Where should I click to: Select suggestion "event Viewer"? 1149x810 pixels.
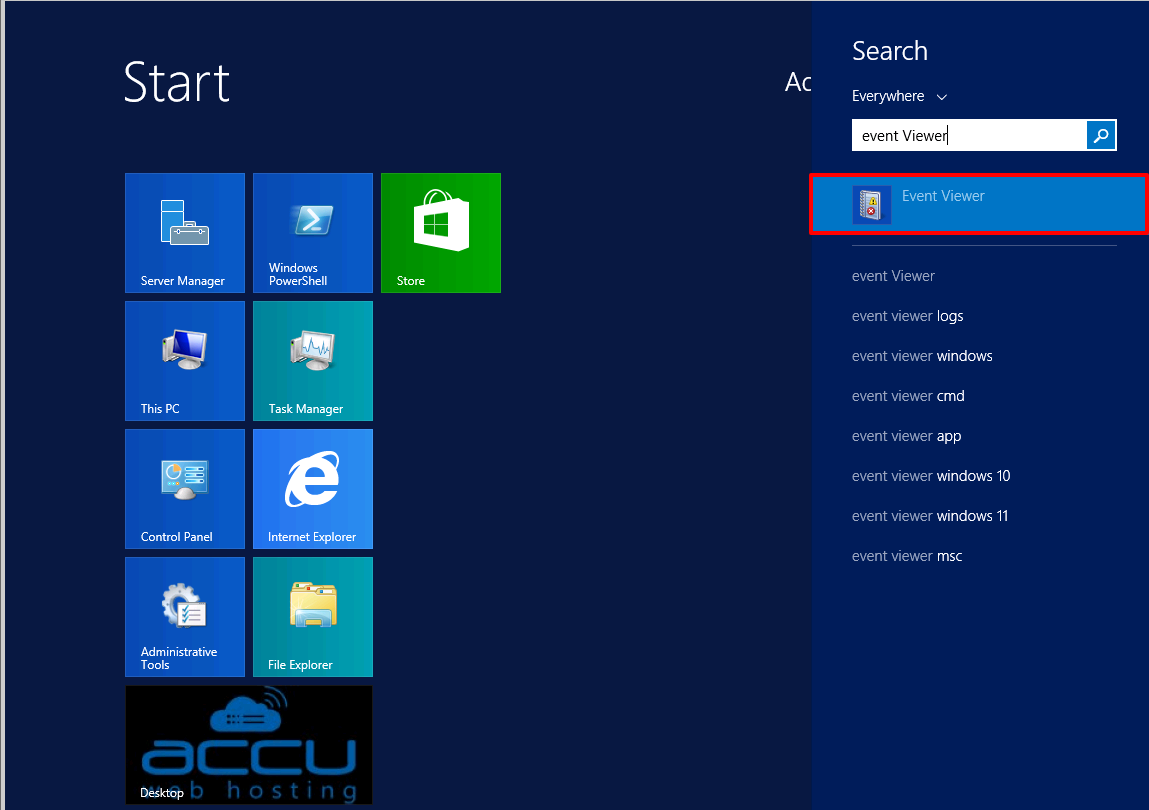pos(893,276)
